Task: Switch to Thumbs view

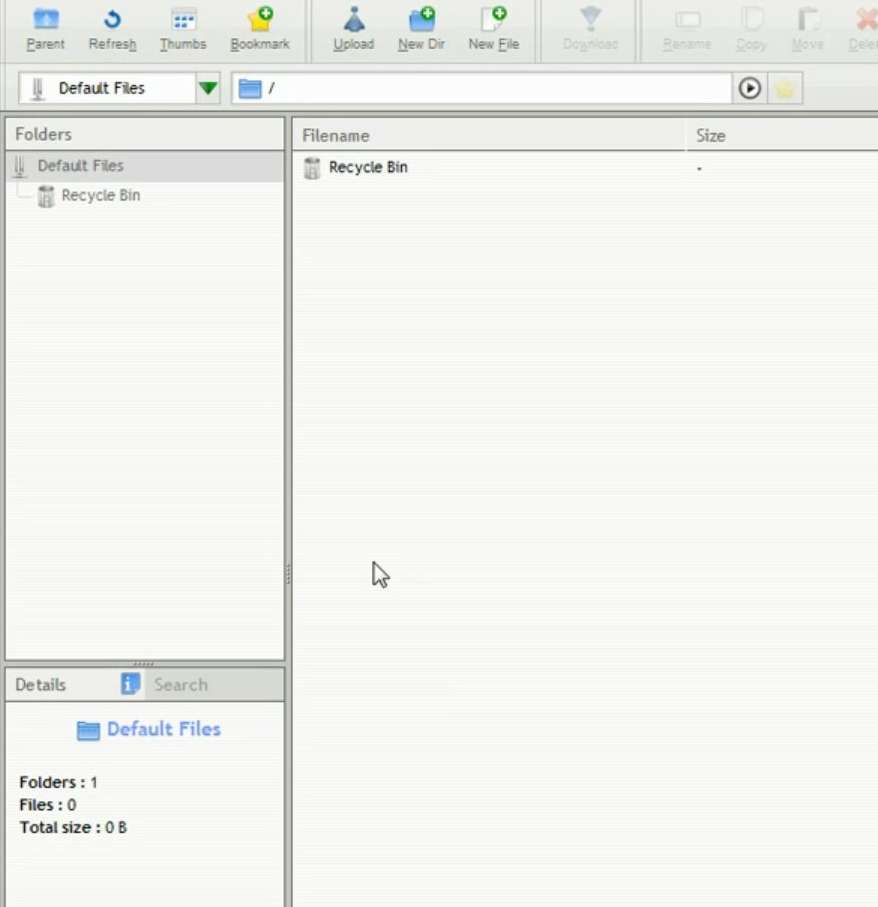Action: (183, 29)
